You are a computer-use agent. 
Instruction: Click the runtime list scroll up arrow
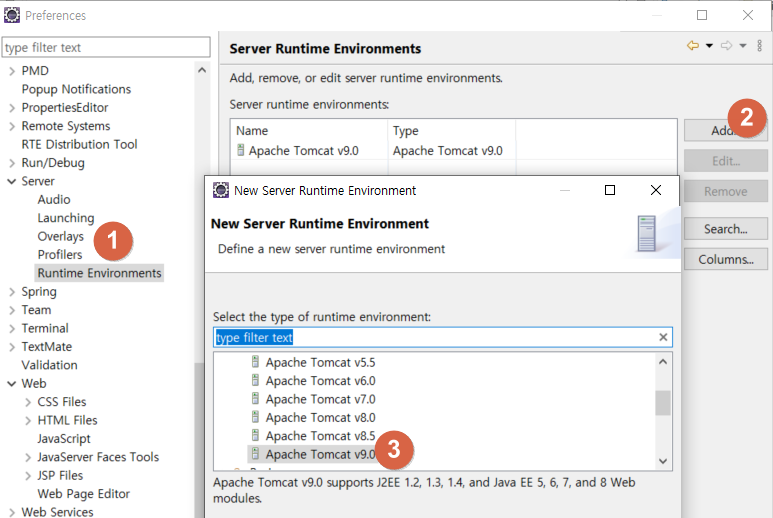pos(663,362)
